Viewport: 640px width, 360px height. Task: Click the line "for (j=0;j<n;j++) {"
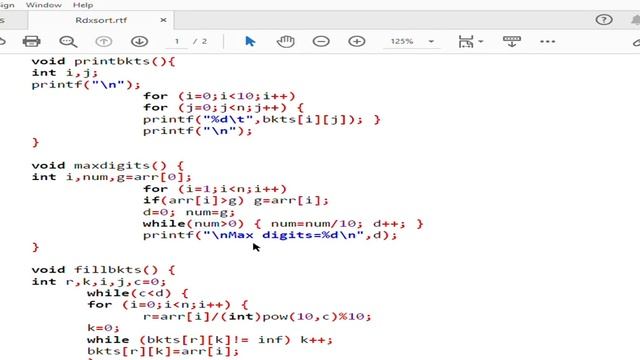coord(223,108)
